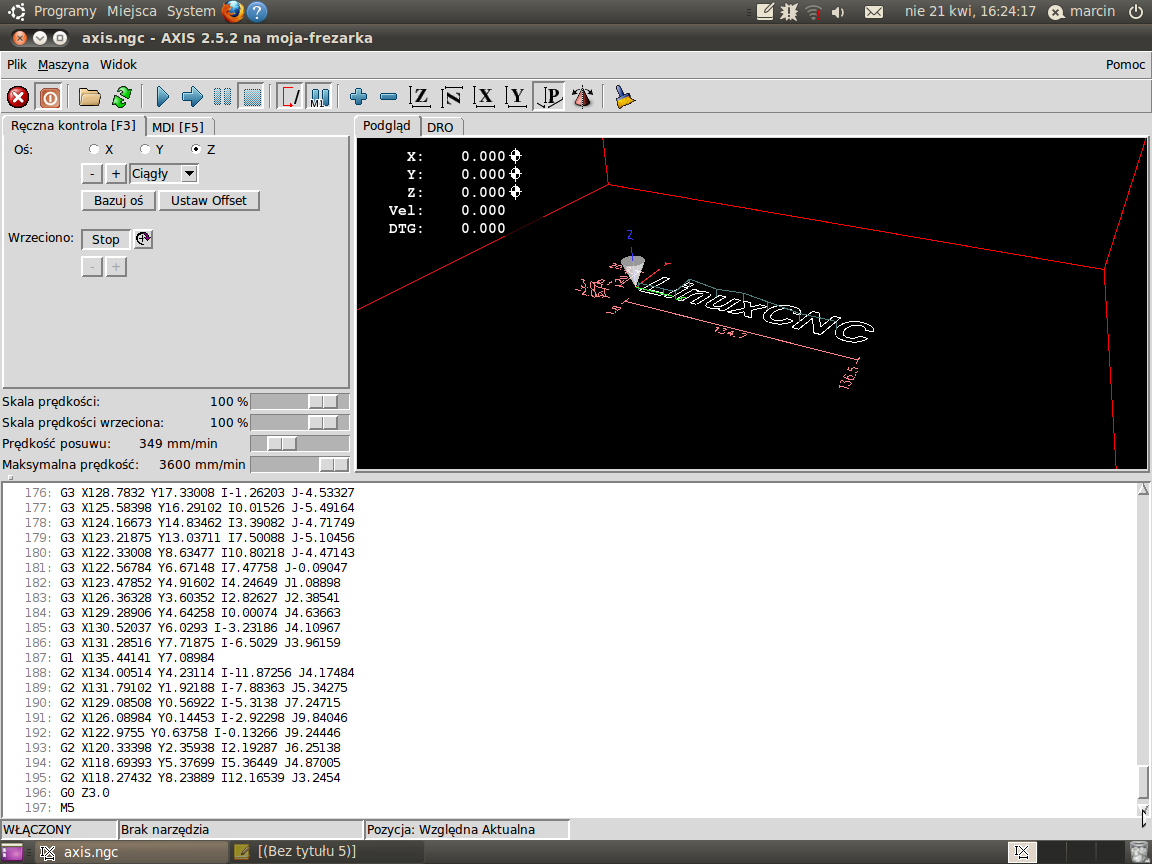
Task: Clear the live plot with broom icon
Action: pyautogui.click(x=624, y=97)
